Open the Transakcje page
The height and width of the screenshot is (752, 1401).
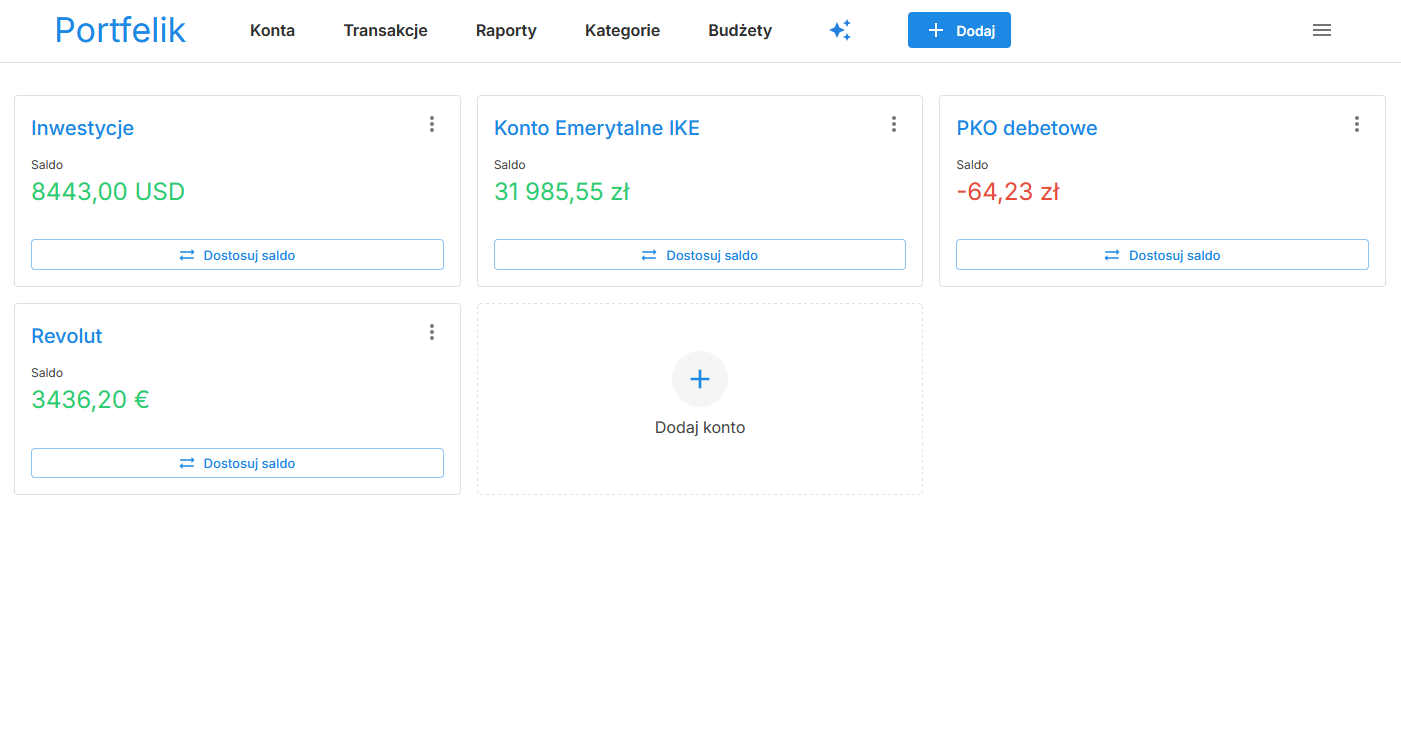point(385,30)
